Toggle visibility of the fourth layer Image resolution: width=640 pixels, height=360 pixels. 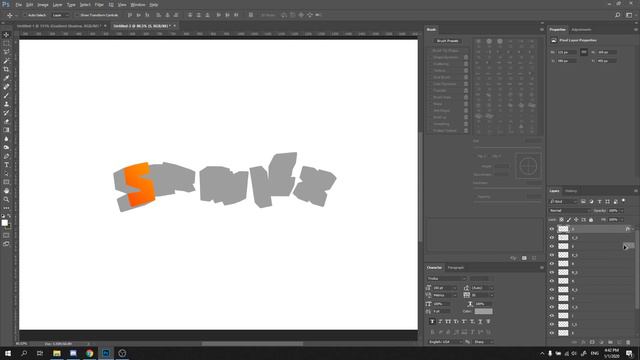tap(552, 255)
